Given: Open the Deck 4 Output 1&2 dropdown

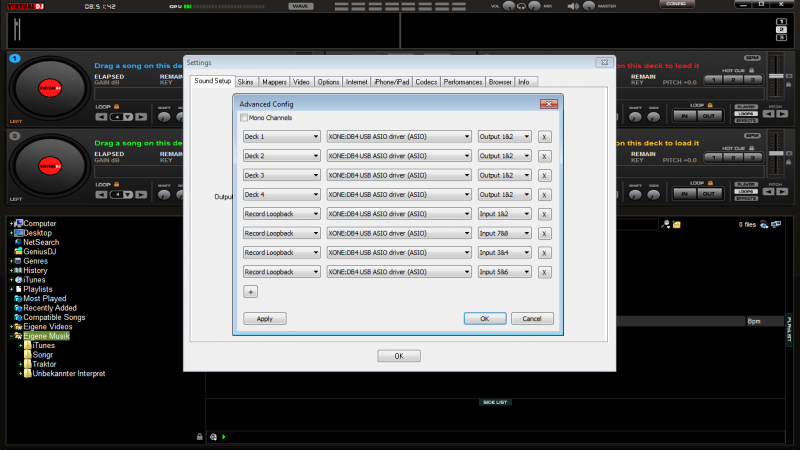Looking at the screenshot, I should [504, 195].
